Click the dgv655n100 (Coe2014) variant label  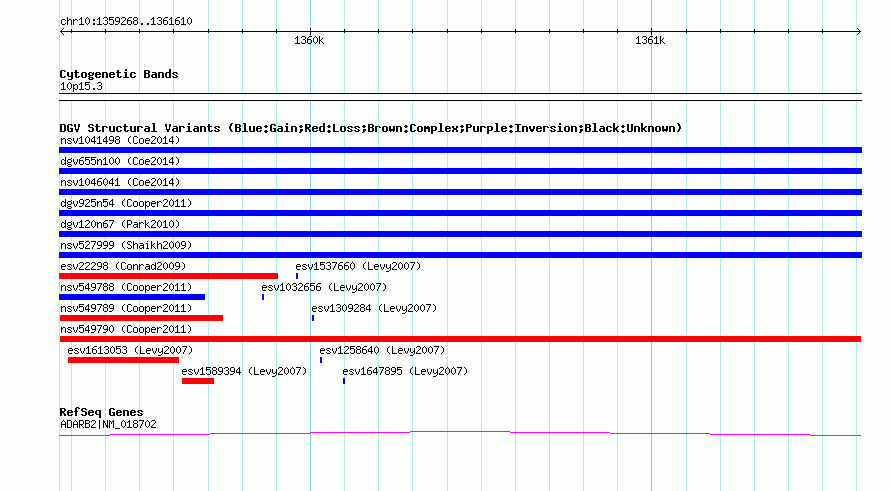click(x=120, y=161)
